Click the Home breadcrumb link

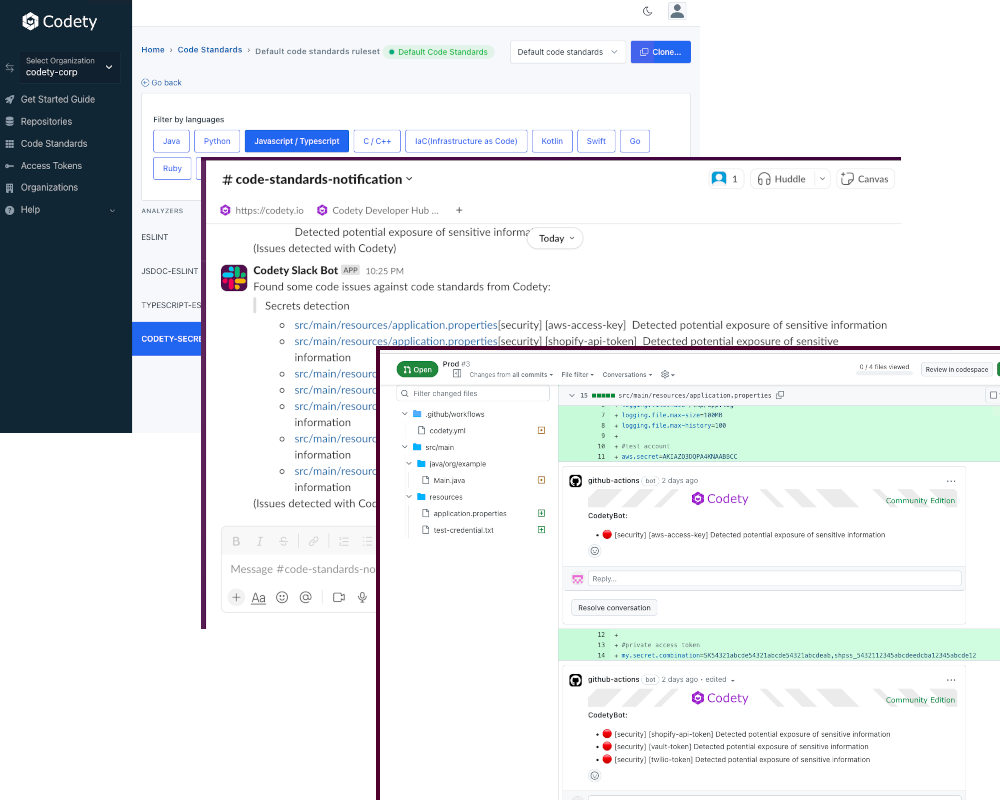click(153, 50)
